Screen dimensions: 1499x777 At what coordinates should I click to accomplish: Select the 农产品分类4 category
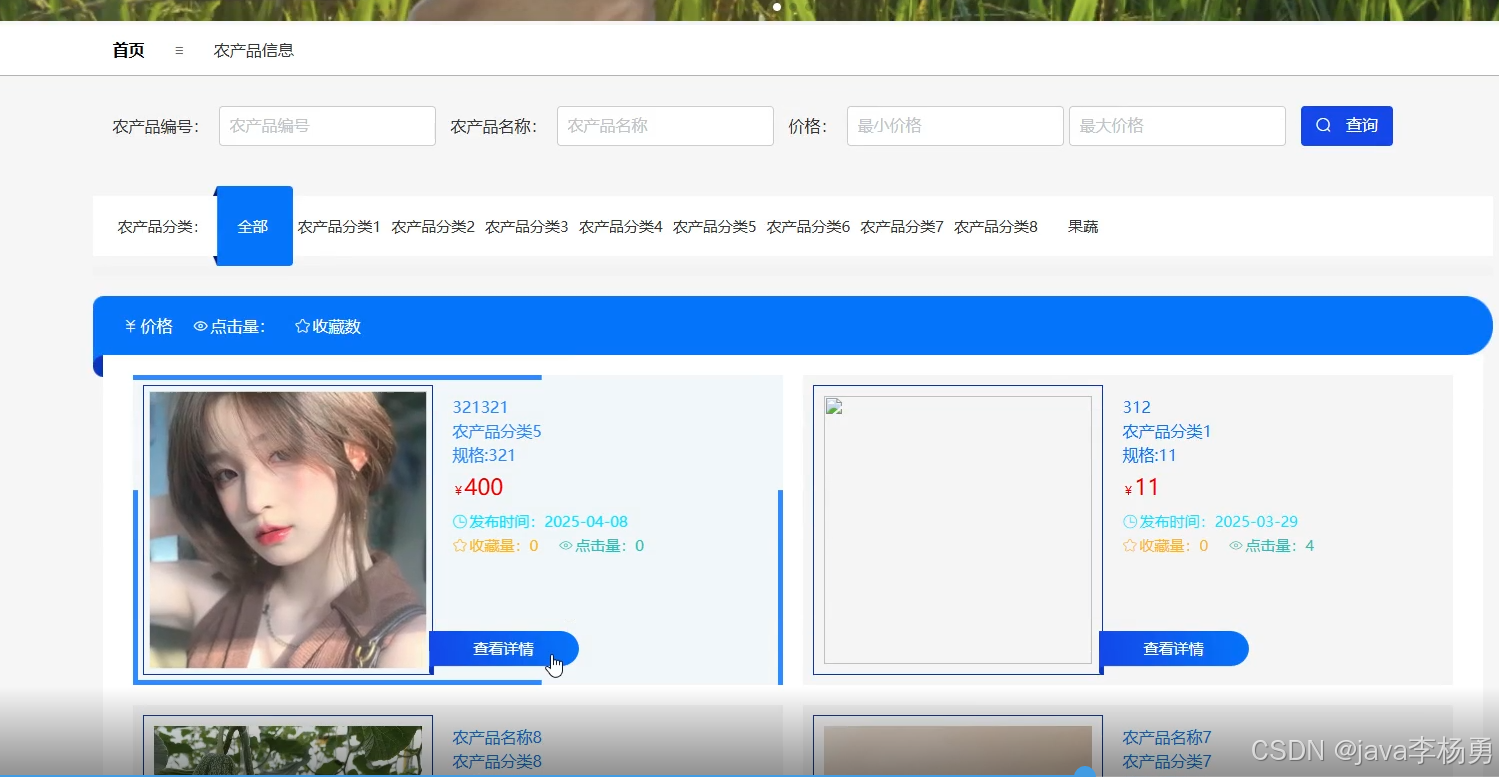pyautogui.click(x=621, y=227)
